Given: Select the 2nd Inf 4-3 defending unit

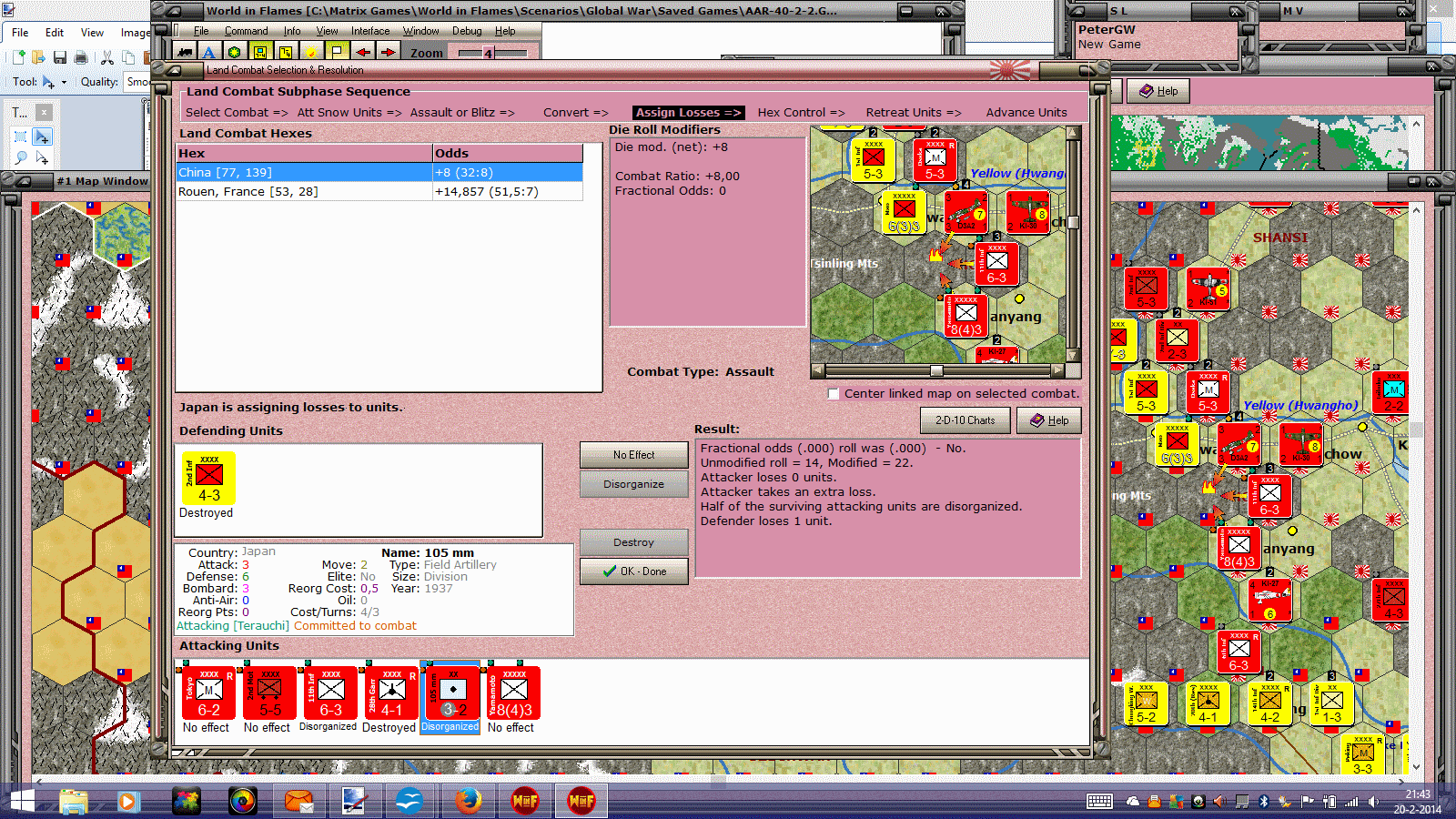Looking at the screenshot, I should [208, 479].
